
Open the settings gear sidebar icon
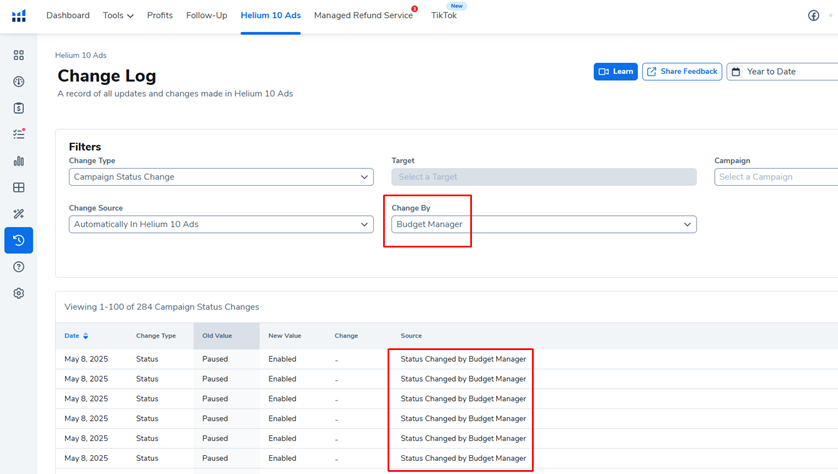coord(18,294)
